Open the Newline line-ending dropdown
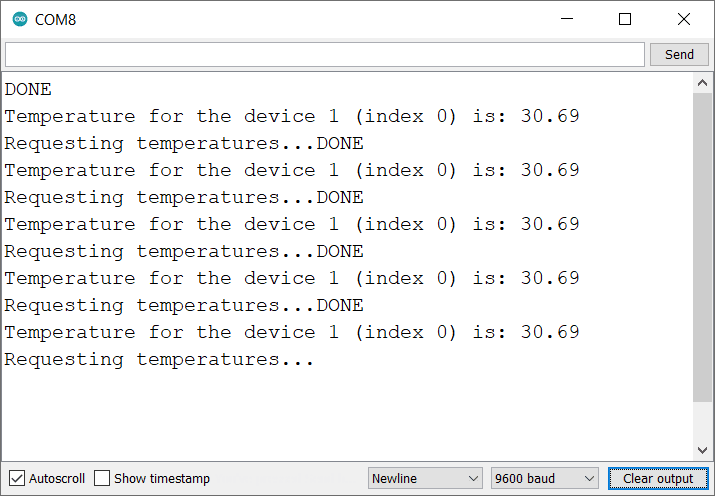 425,478
